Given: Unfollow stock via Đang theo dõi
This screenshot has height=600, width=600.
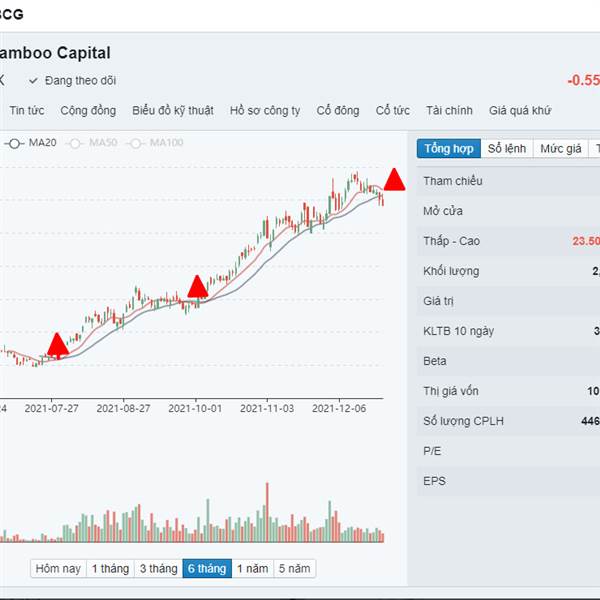Looking at the screenshot, I should pos(71,80).
